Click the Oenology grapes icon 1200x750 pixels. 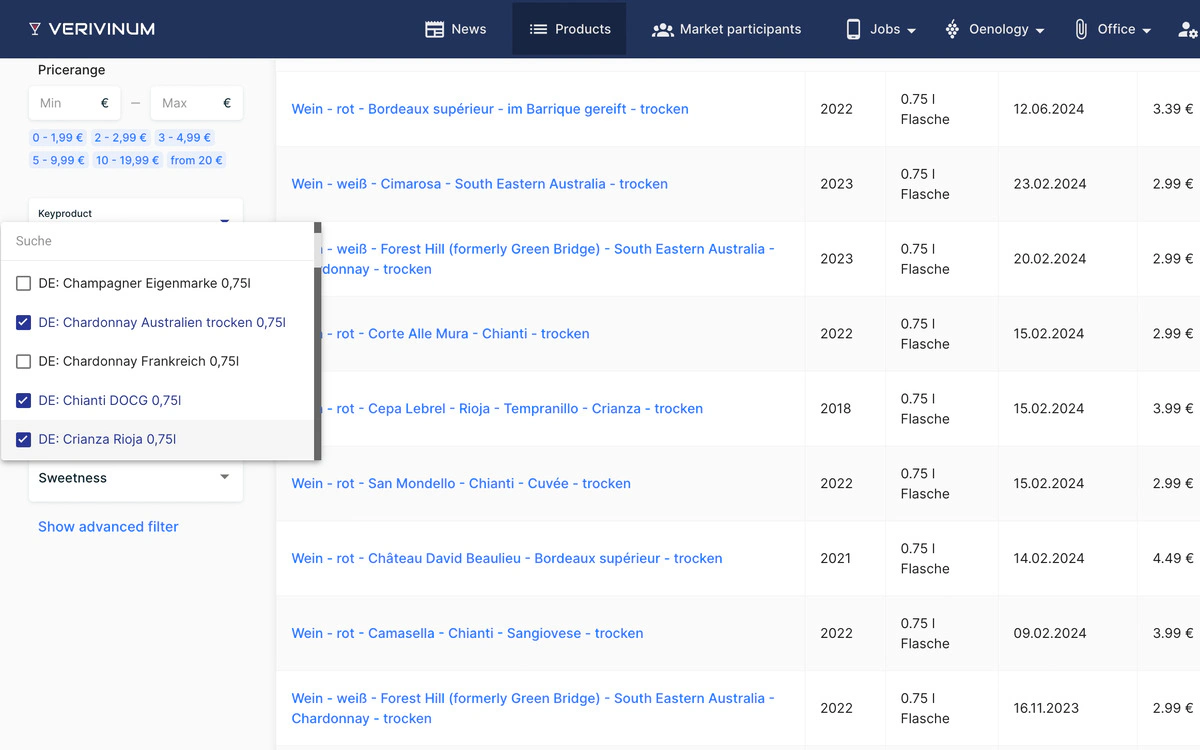coord(952,29)
